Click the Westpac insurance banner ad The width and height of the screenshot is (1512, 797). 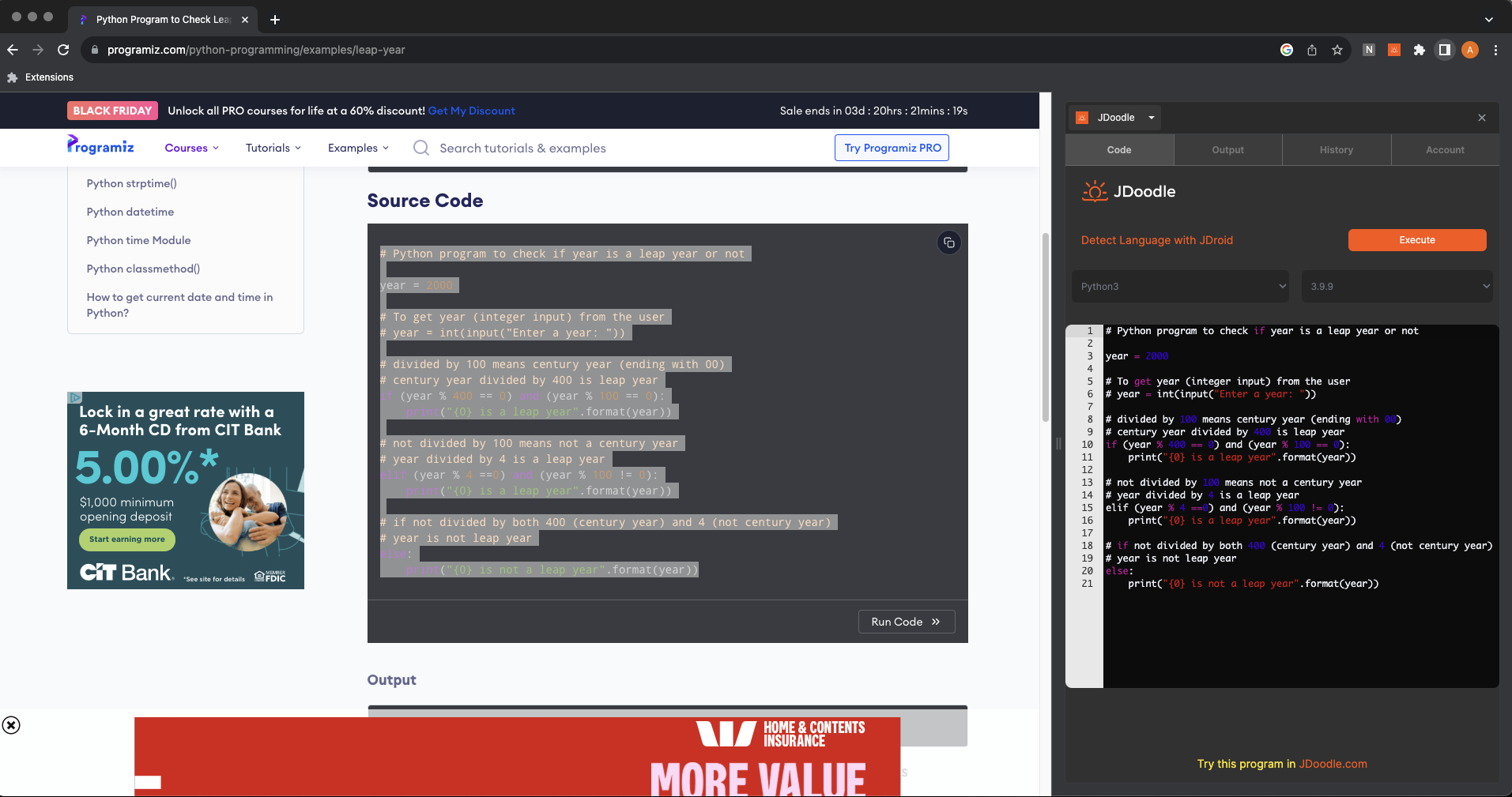[517, 757]
